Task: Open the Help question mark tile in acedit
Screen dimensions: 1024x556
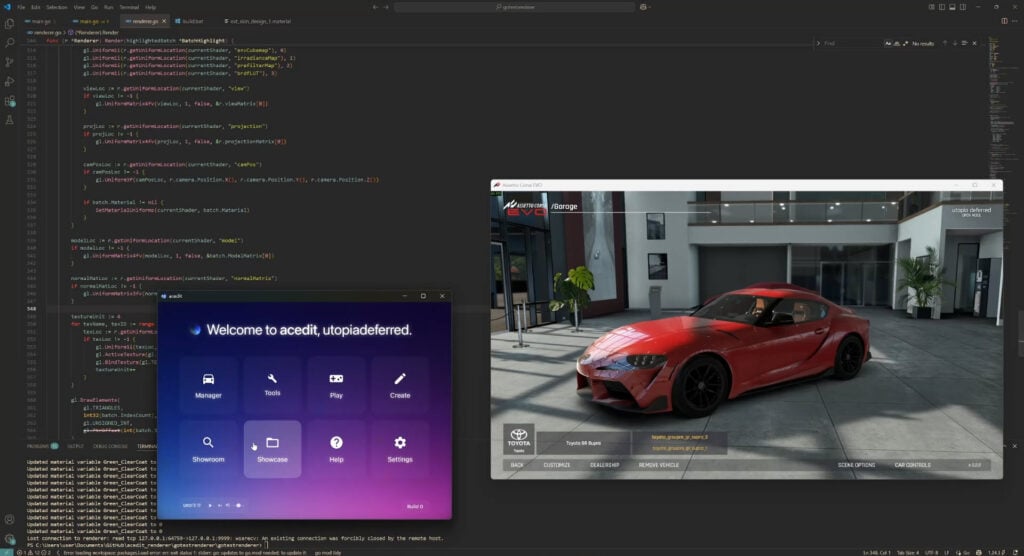Action: tap(336, 450)
